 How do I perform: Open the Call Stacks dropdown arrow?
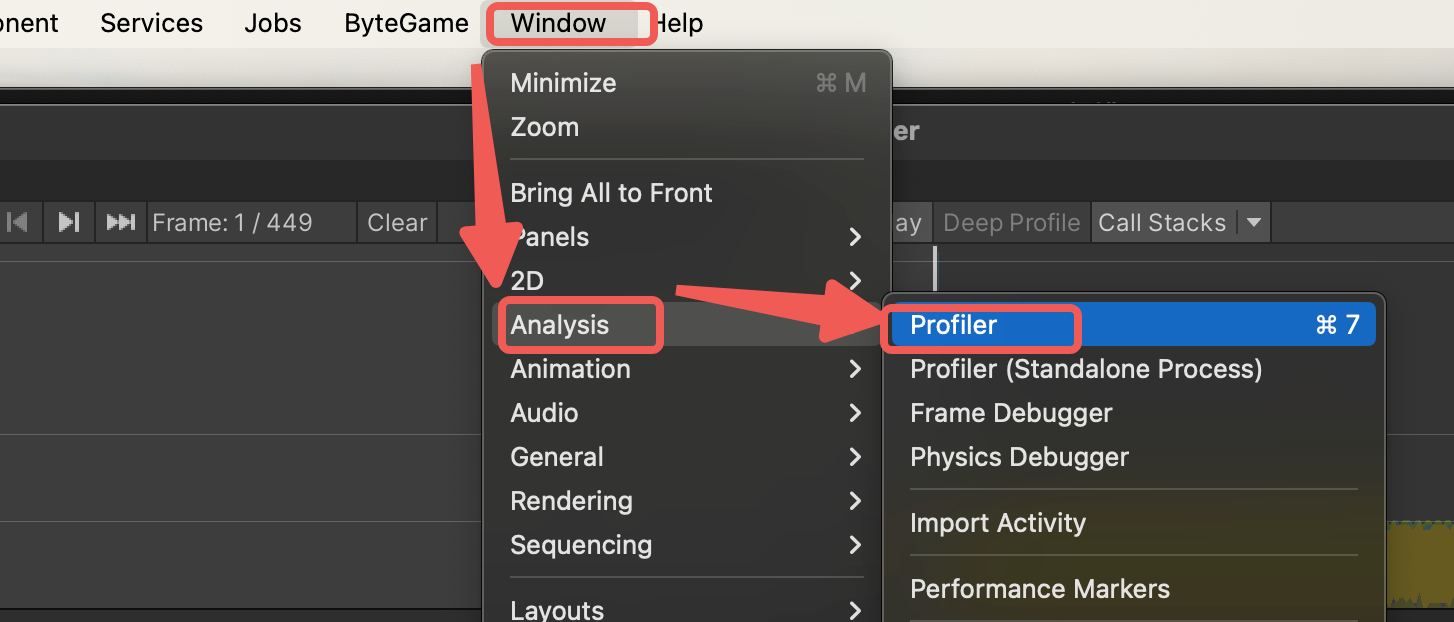pyautogui.click(x=1254, y=222)
